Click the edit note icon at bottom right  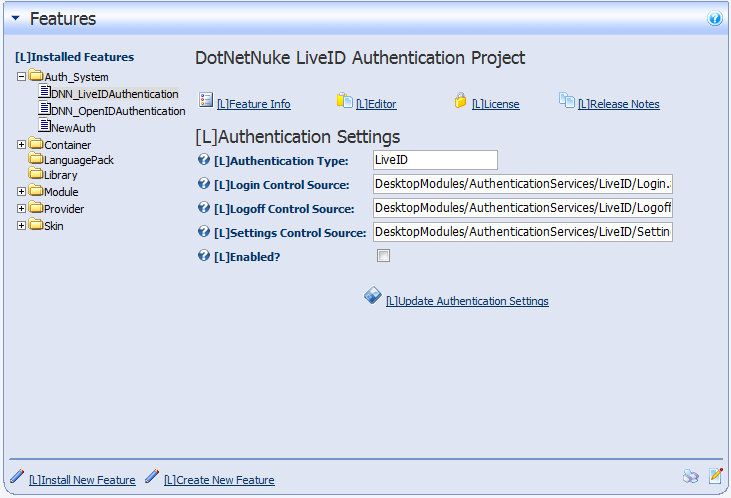coord(716,476)
